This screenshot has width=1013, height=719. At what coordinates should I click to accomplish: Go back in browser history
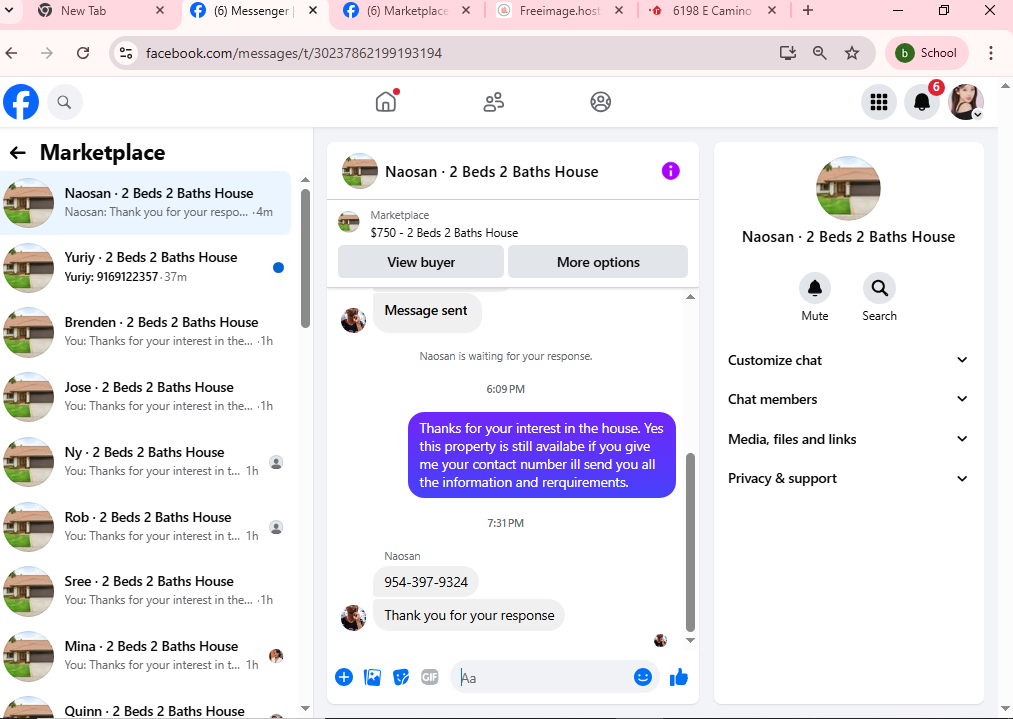coord(12,53)
